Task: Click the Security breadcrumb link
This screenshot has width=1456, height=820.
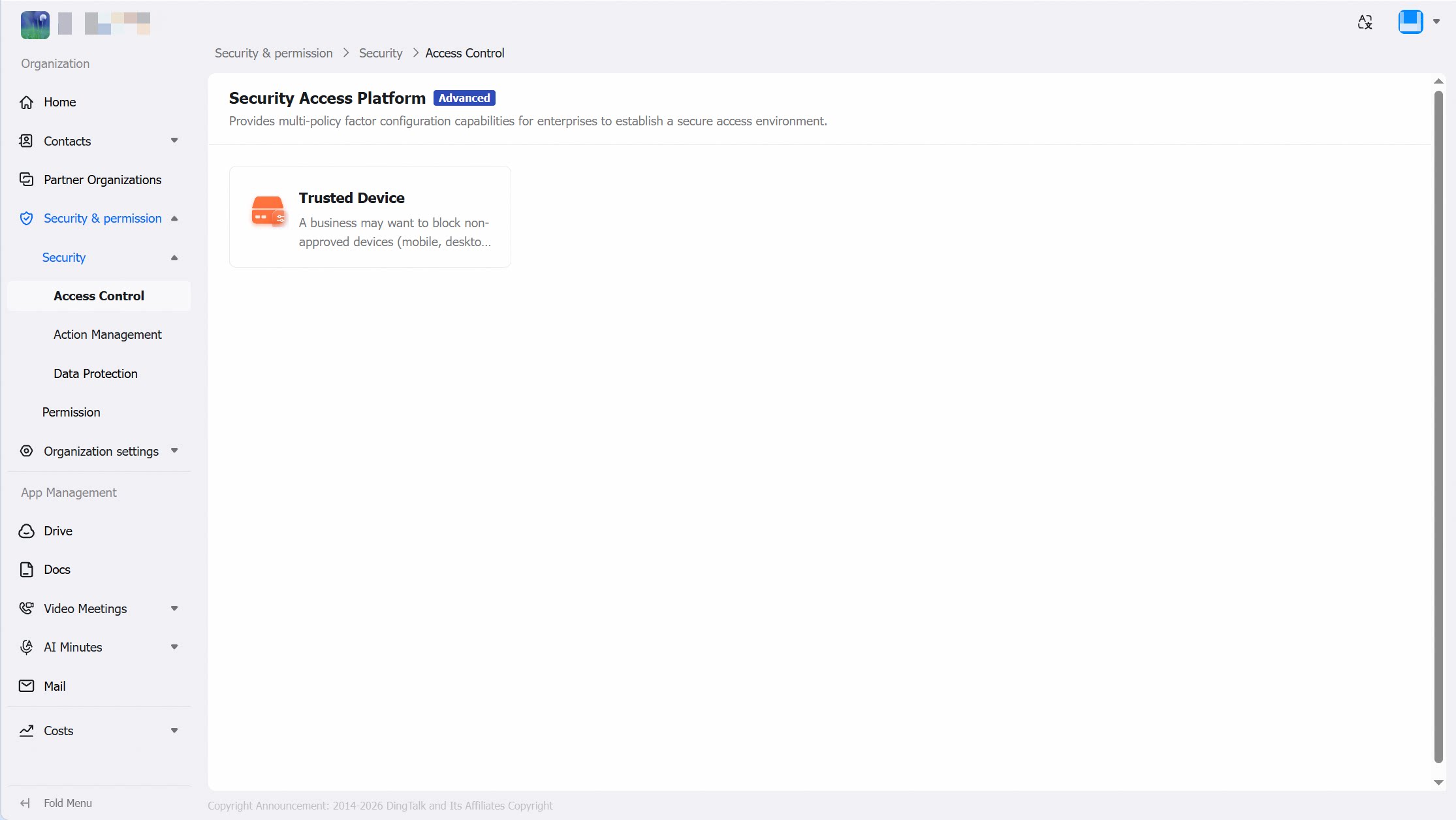Action: (381, 53)
